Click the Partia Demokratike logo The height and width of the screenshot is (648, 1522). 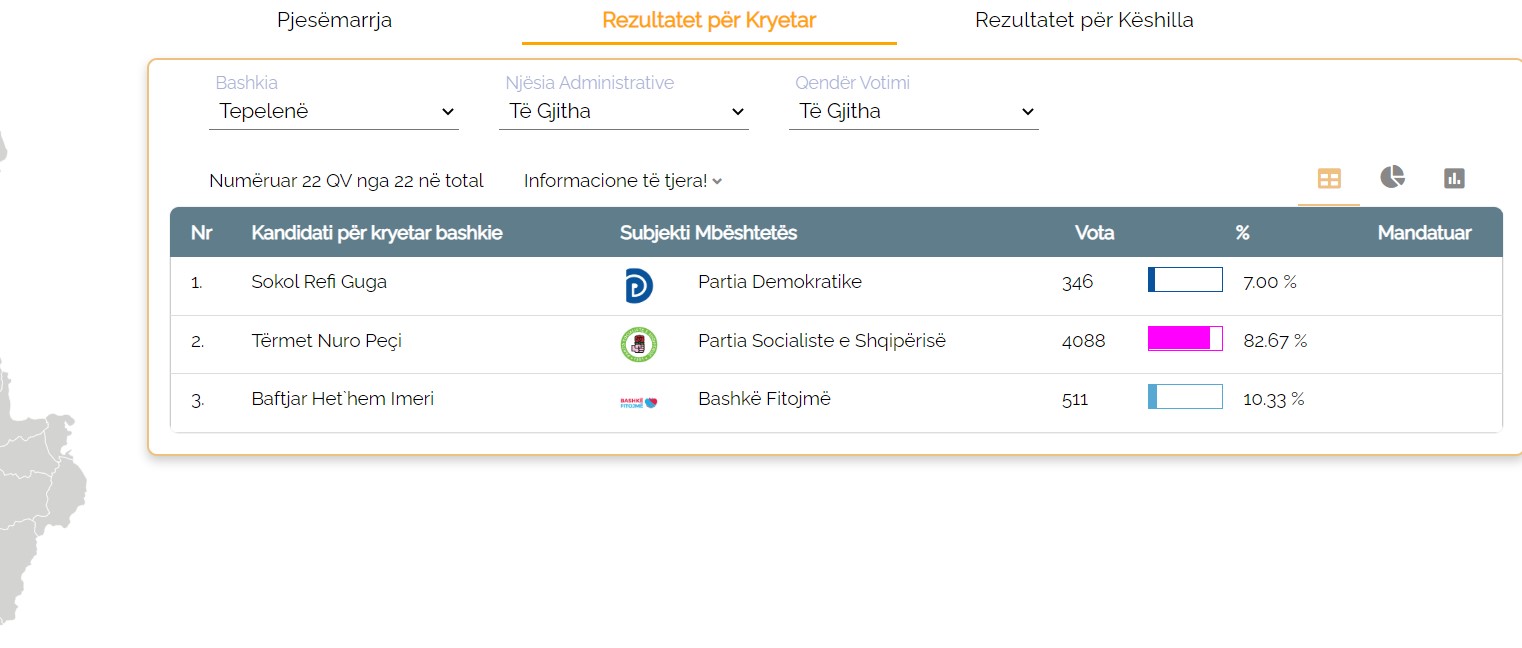coord(638,285)
